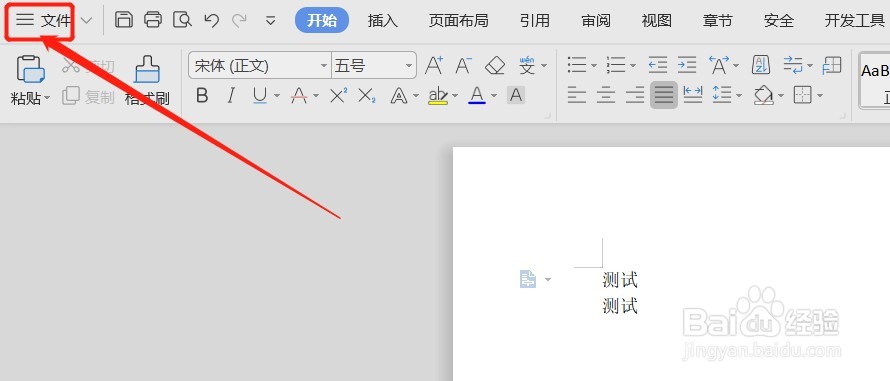Click the Chinese layout A with arrows icon

tap(719, 65)
